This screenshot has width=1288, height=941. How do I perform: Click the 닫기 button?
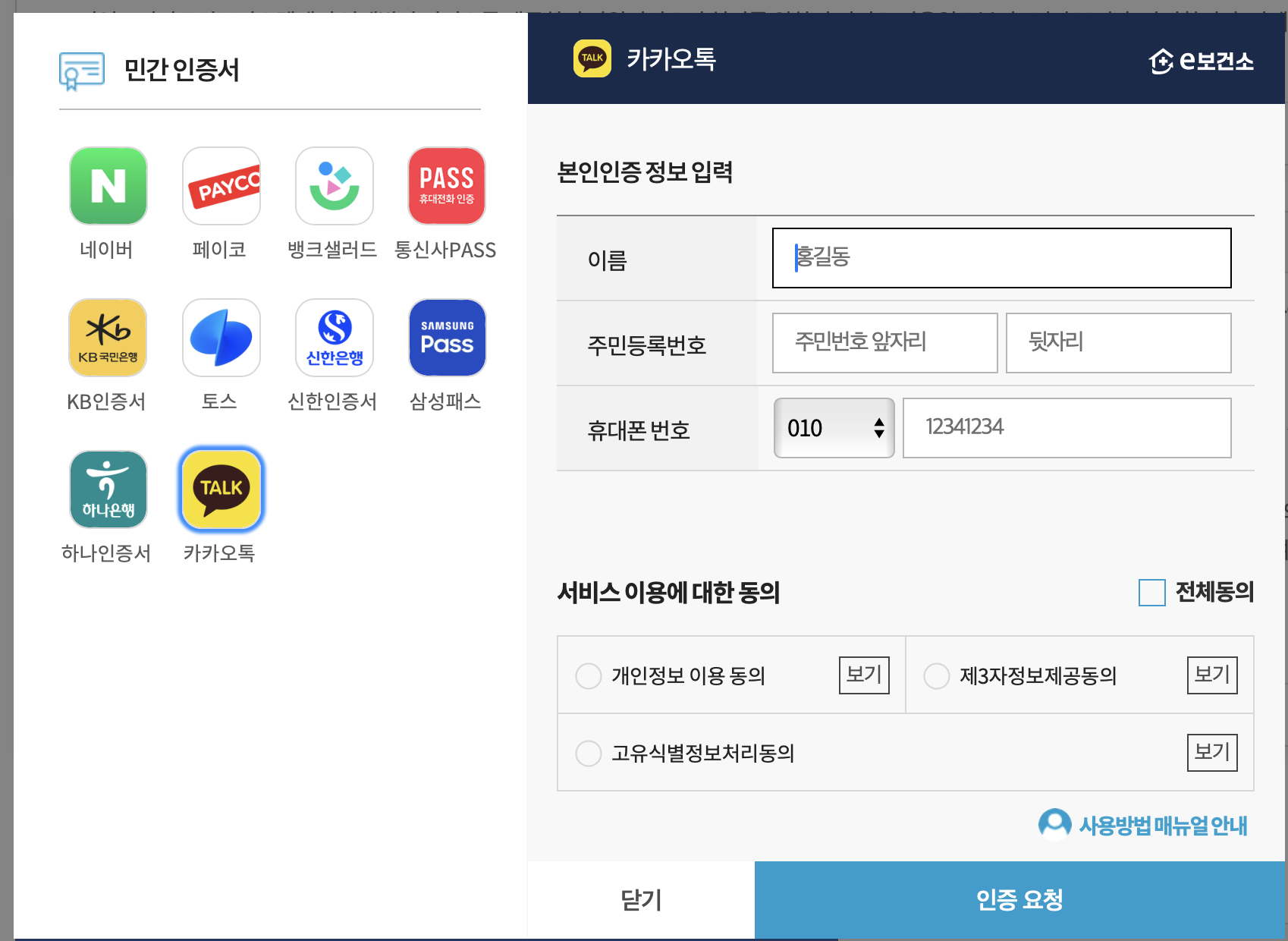tap(642, 900)
